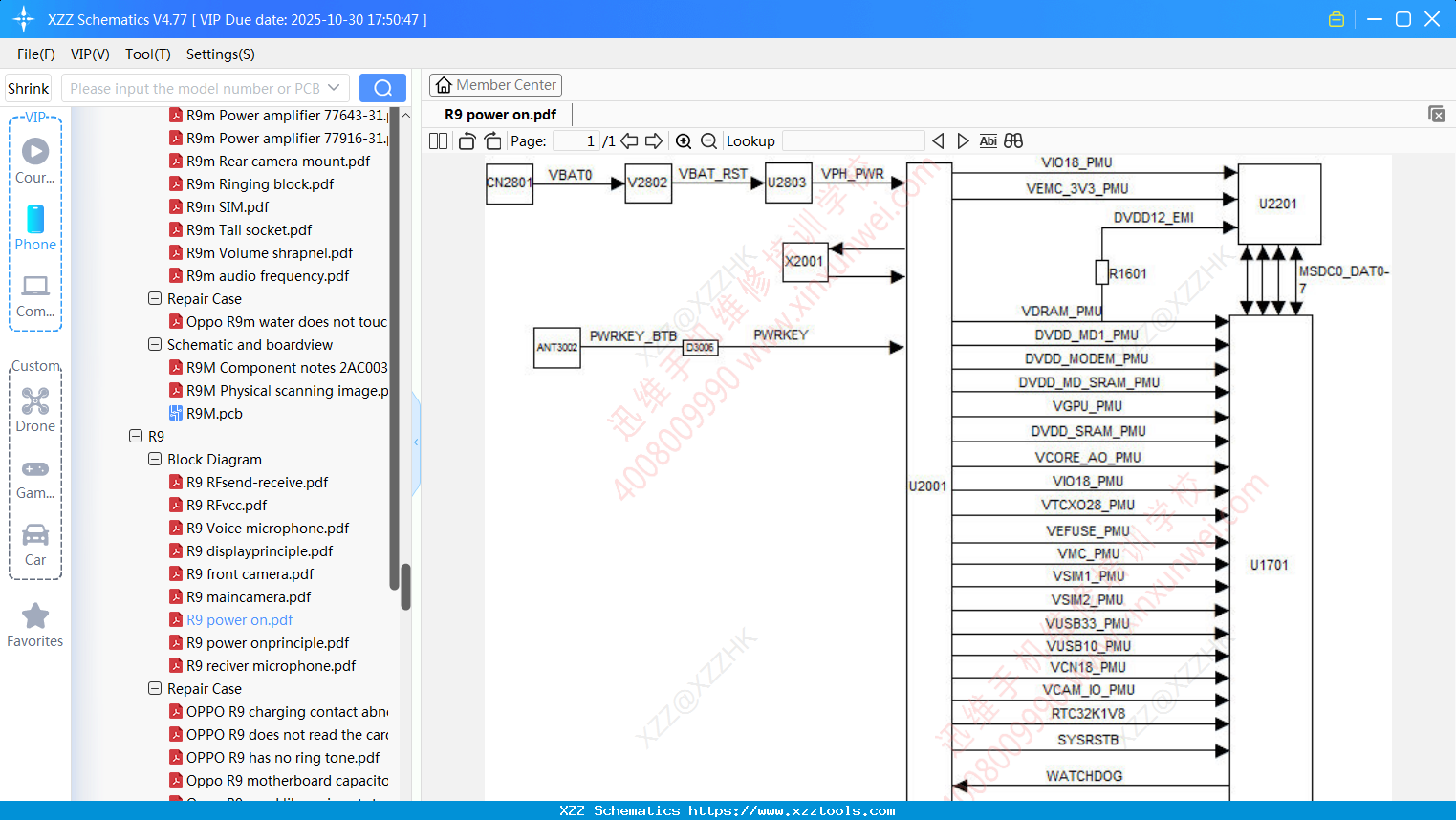Click the PDF icon beside R9 RFvcc.pdf
Screen dimensions: 1456x820
[x=176, y=505]
